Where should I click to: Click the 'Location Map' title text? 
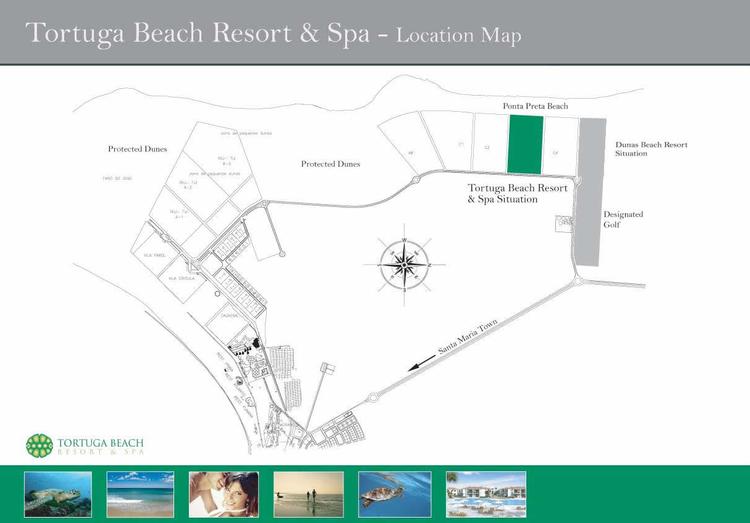pos(458,36)
